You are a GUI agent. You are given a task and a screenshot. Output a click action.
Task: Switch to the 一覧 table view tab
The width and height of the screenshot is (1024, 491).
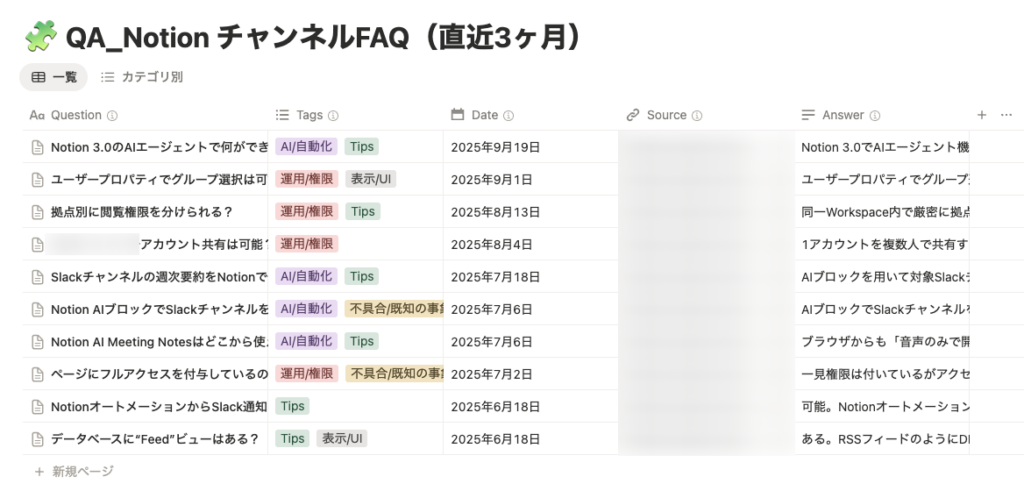[x=54, y=77]
